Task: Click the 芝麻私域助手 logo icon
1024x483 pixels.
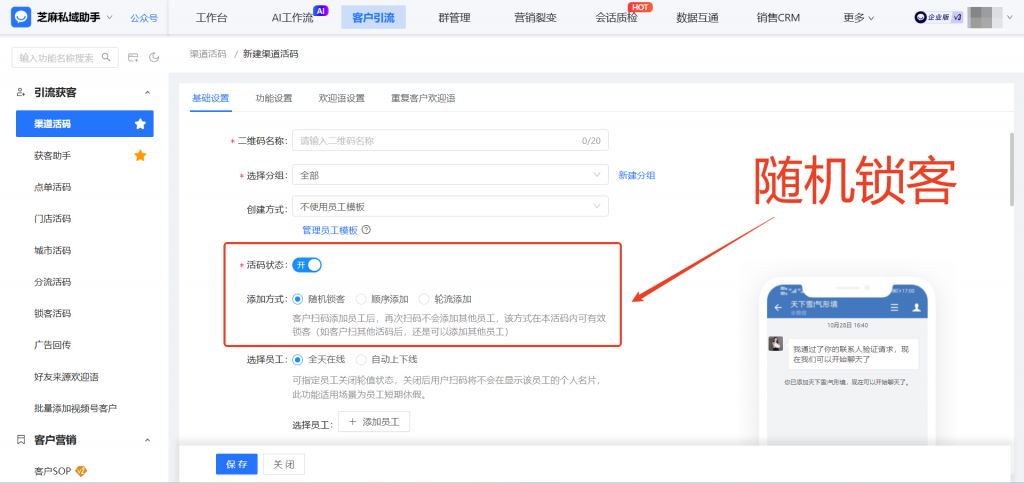Action: [x=22, y=18]
